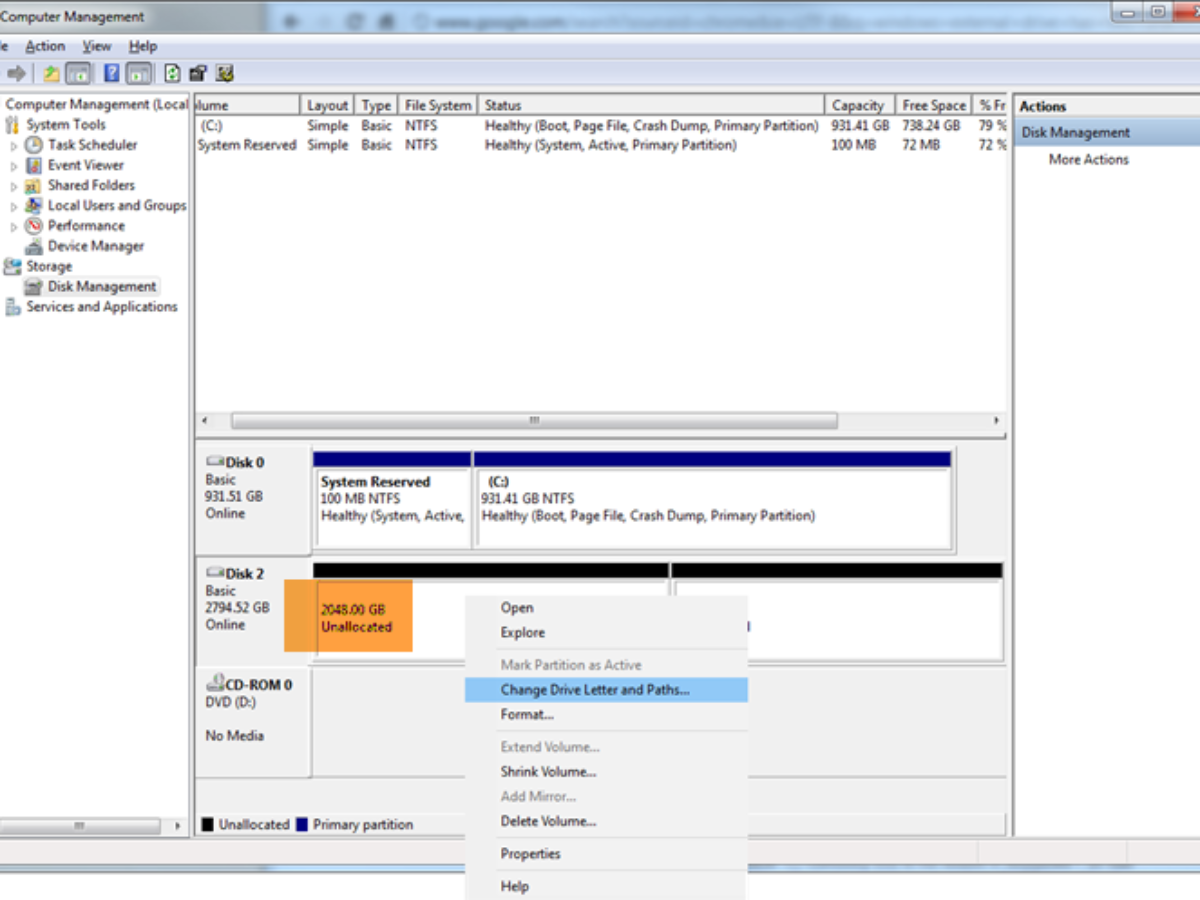
Task: Choose Explore from the context menu
Action: (x=606, y=632)
